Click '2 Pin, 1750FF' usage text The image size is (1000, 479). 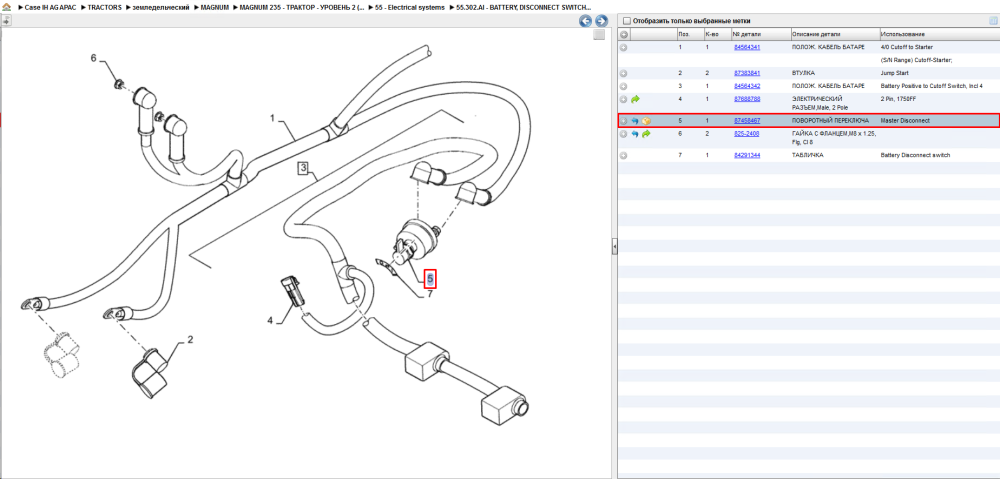pyautogui.click(x=899, y=99)
